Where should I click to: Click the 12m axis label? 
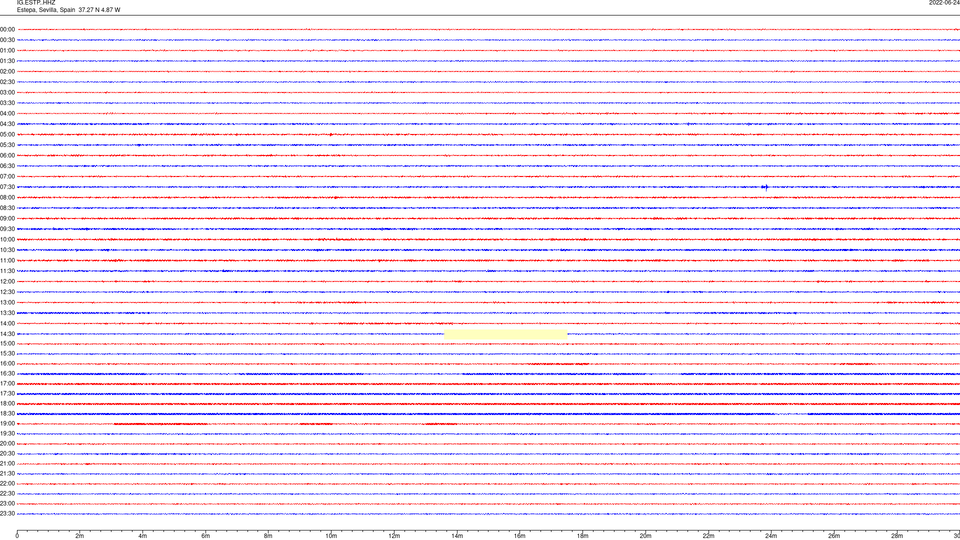394,536
